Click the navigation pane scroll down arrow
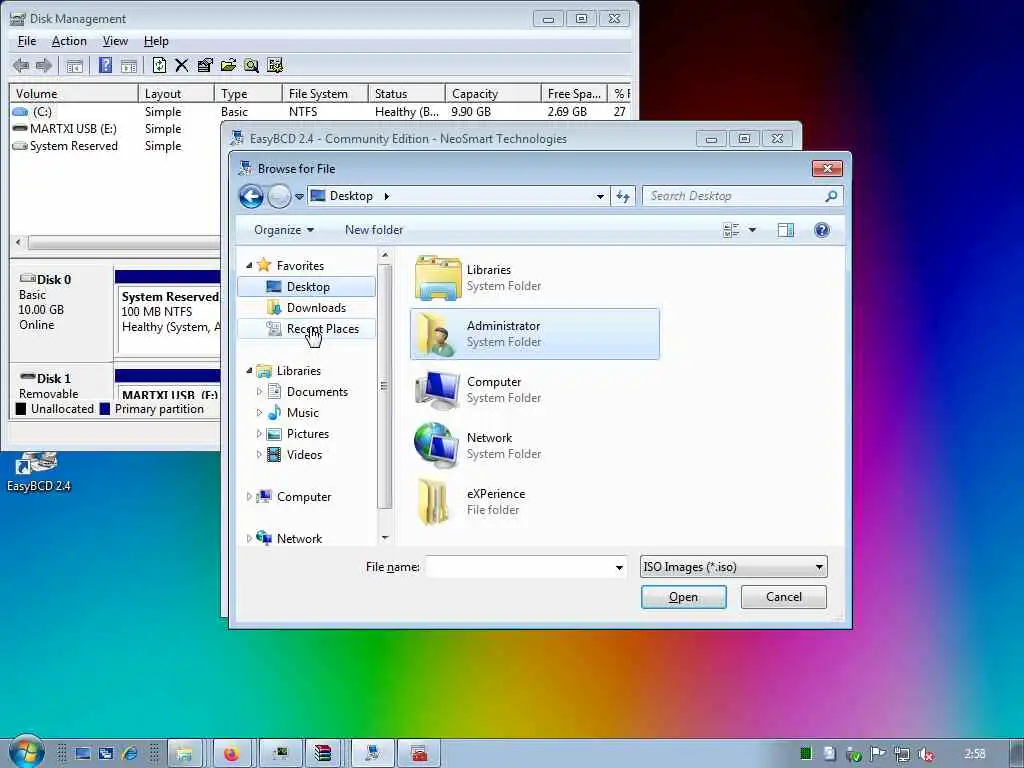Image resolution: width=1024 pixels, height=768 pixels. pos(385,537)
